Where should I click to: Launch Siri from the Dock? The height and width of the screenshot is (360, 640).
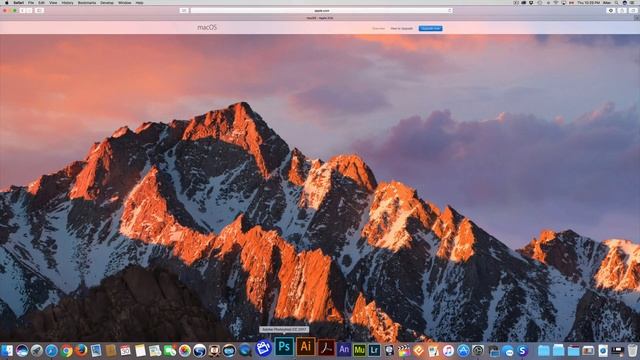pyautogui.click(x=22, y=351)
